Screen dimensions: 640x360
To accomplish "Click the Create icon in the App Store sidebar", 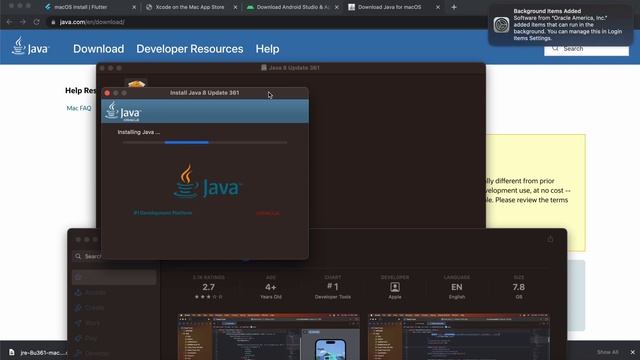I will coord(78,308).
